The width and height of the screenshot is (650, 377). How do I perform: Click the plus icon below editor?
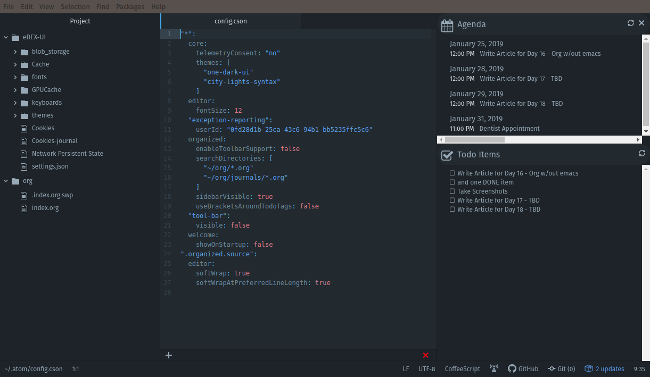169,355
